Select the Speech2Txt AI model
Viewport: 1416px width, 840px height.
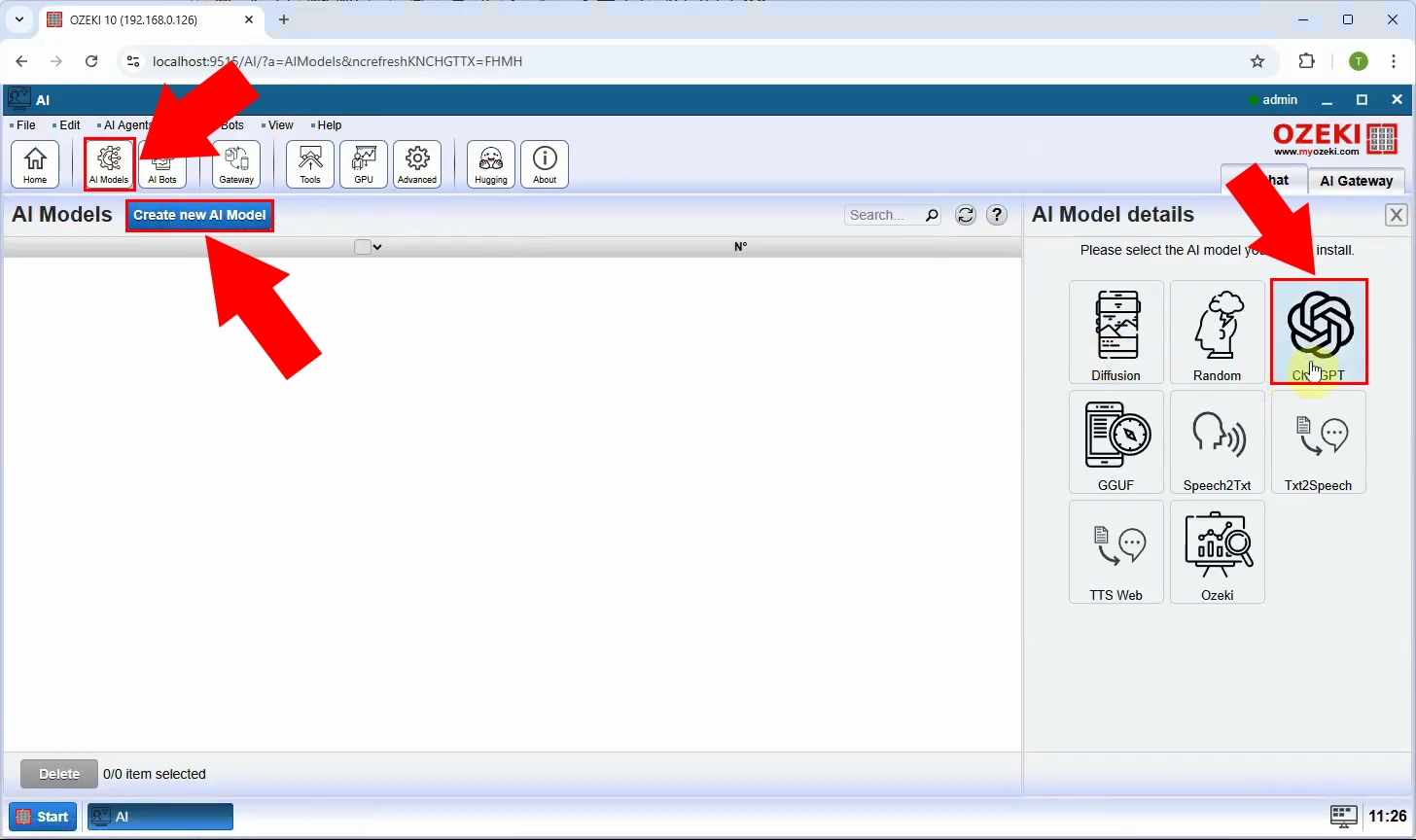(x=1217, y=441)
